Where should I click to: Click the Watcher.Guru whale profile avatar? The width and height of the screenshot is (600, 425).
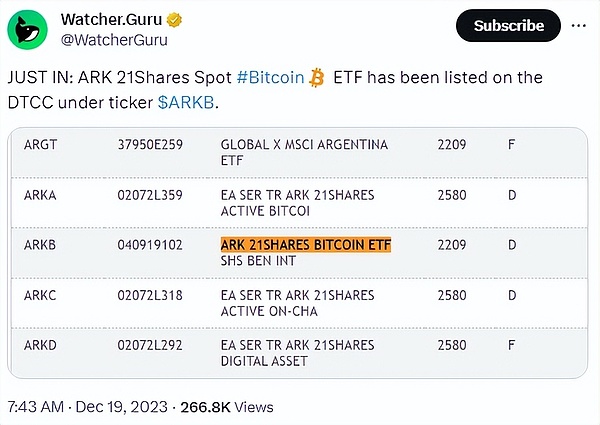(30, 30)
